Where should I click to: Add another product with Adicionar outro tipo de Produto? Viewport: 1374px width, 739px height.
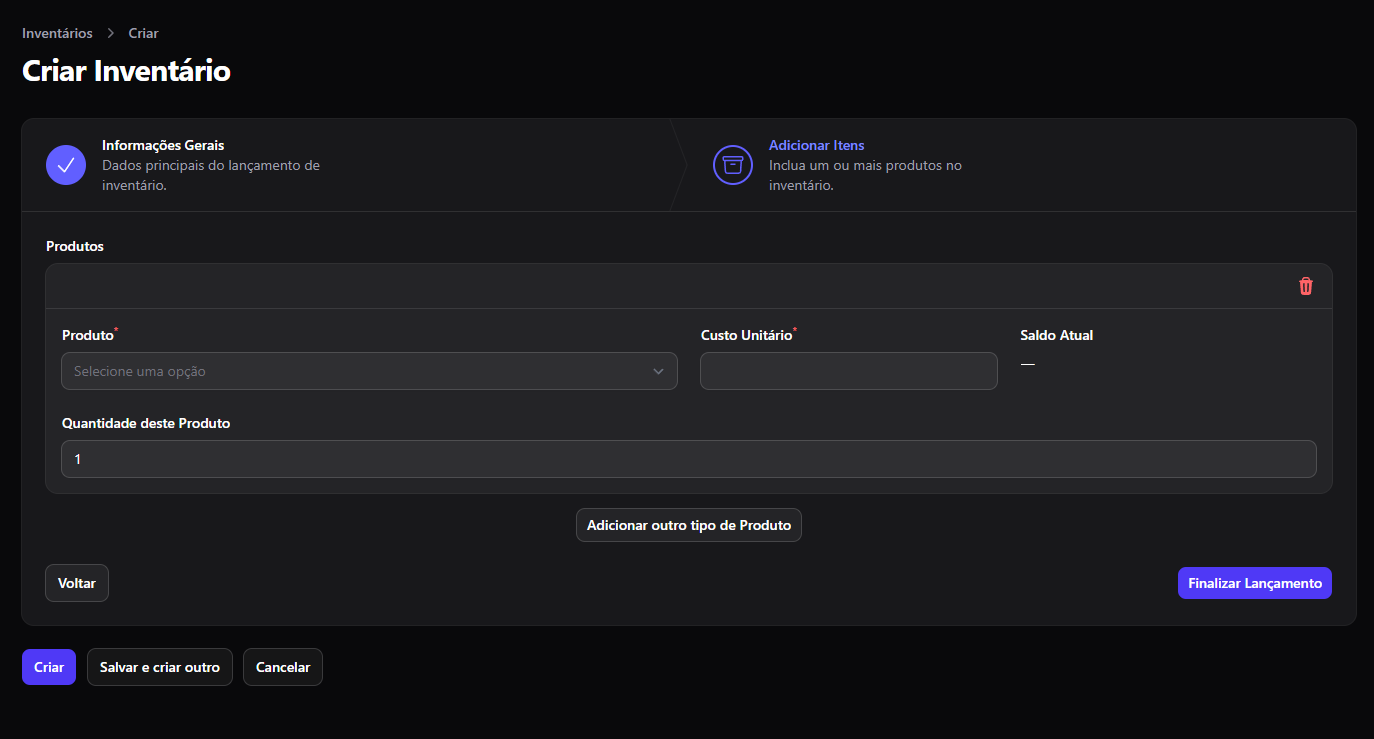pyautogui.click(x=689, y=525)
